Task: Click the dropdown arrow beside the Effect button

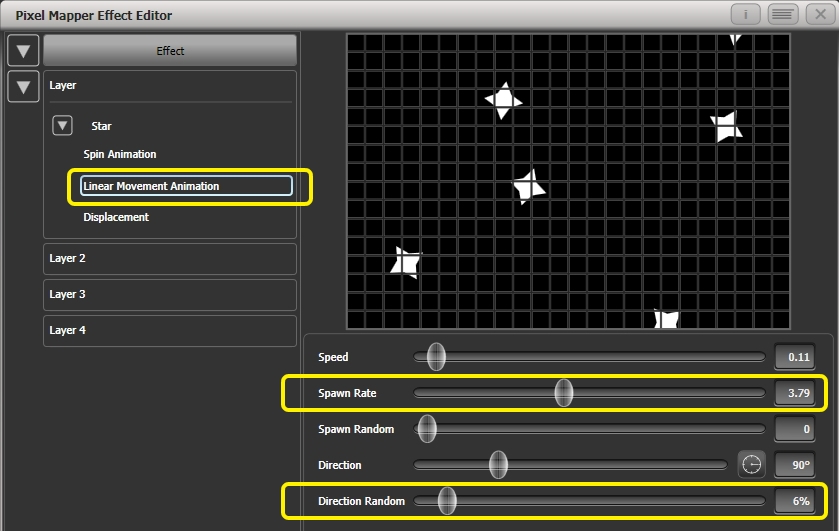Action: point(23,51)
